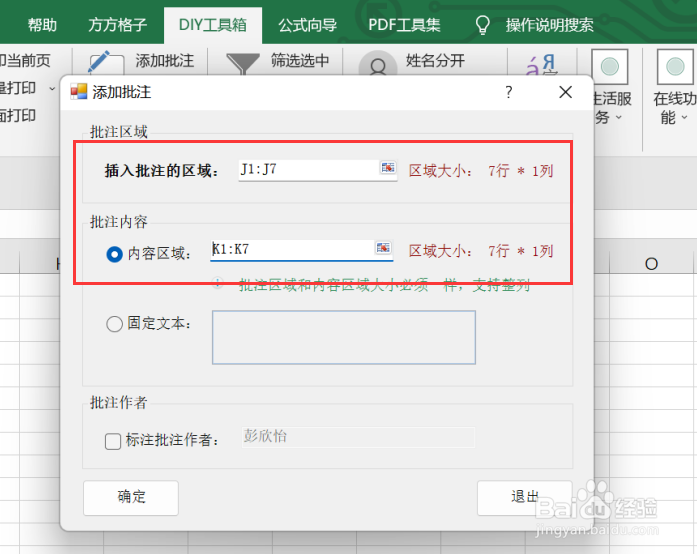Click range selector icon for K1:K7
The height and width of the screenshot is (554, 697).
[x=383, y=248]
